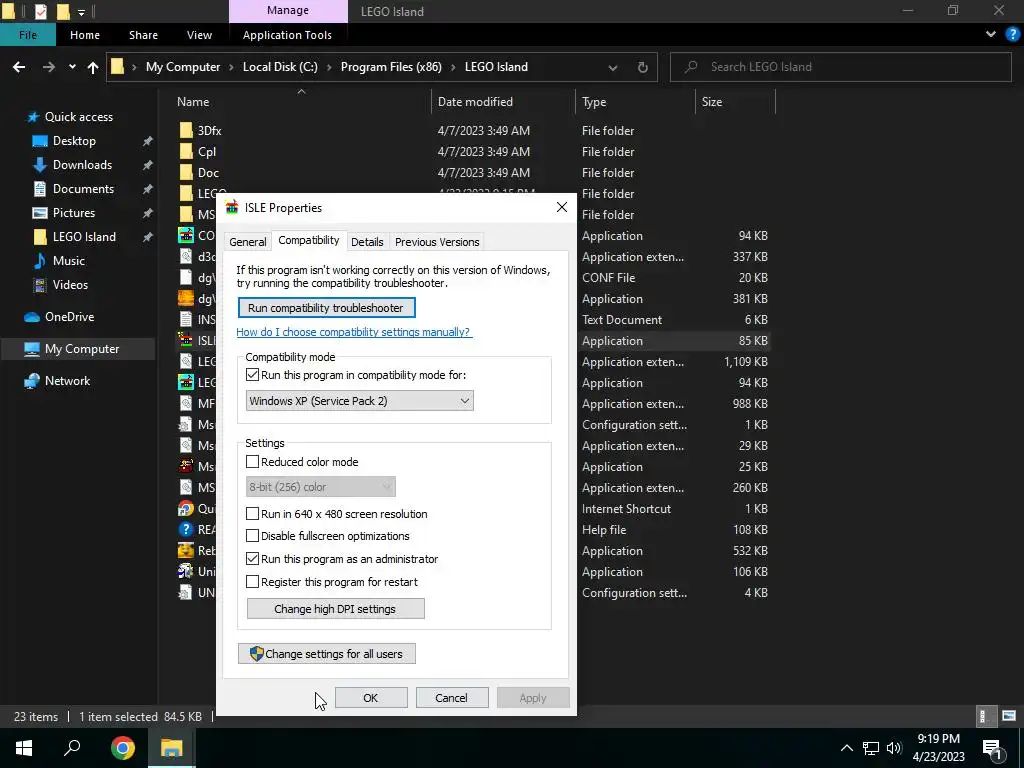This screenshot has width=1024, height=768.
Task: Cancel the ISLE Properties dialog
Action: pos(452,697)
